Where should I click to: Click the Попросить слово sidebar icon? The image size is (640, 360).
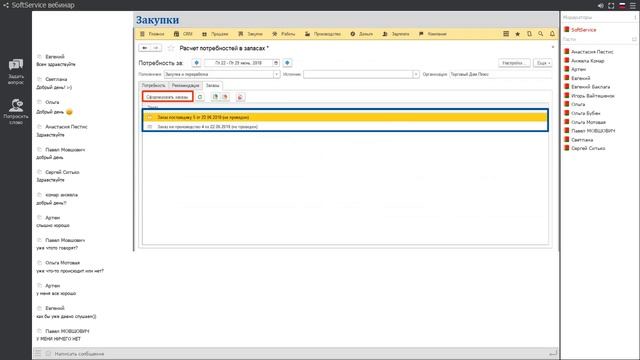[x=16, y=111]
